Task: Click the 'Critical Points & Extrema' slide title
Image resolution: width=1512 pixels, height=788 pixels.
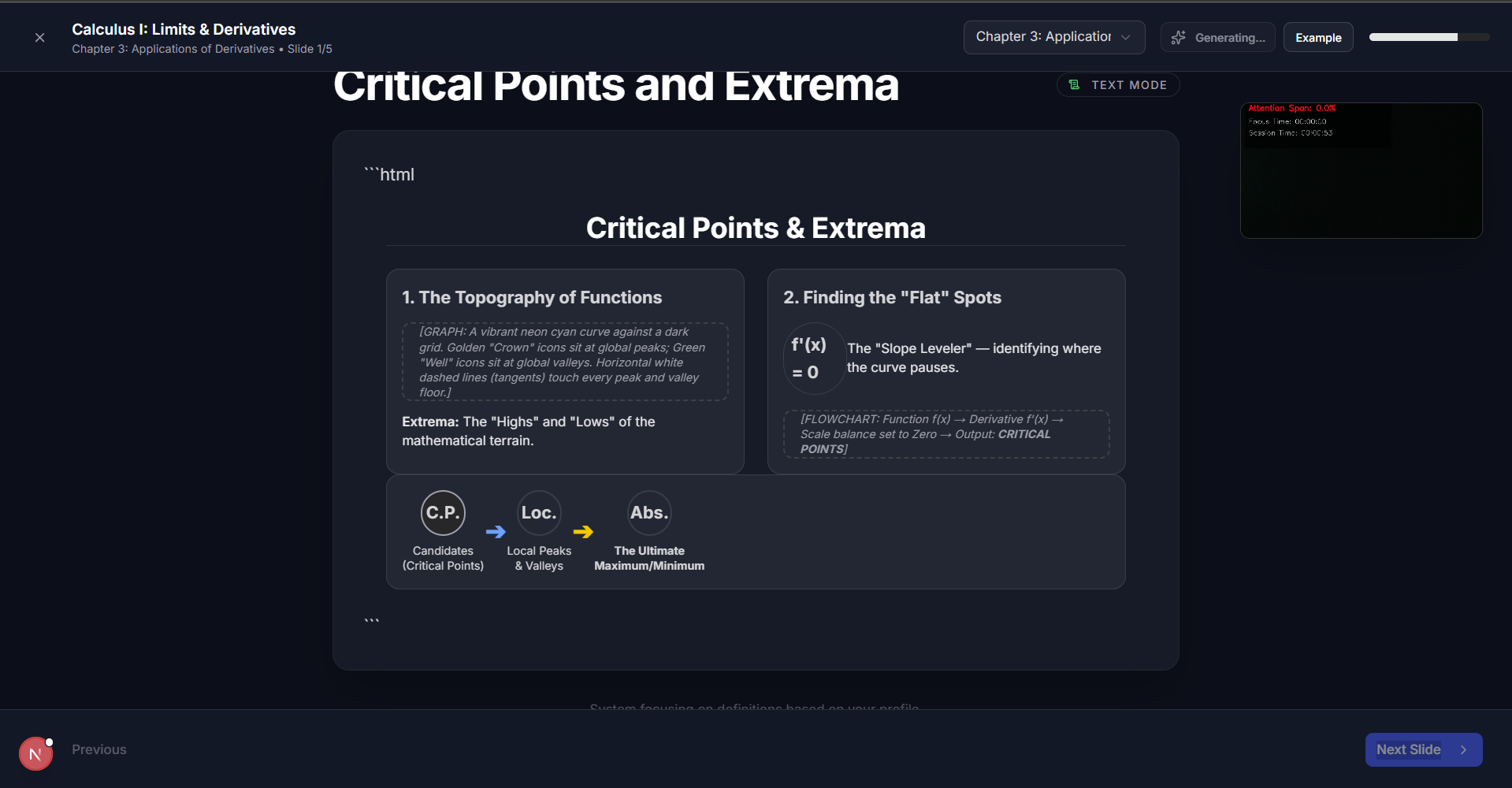Action: [756, 228]
